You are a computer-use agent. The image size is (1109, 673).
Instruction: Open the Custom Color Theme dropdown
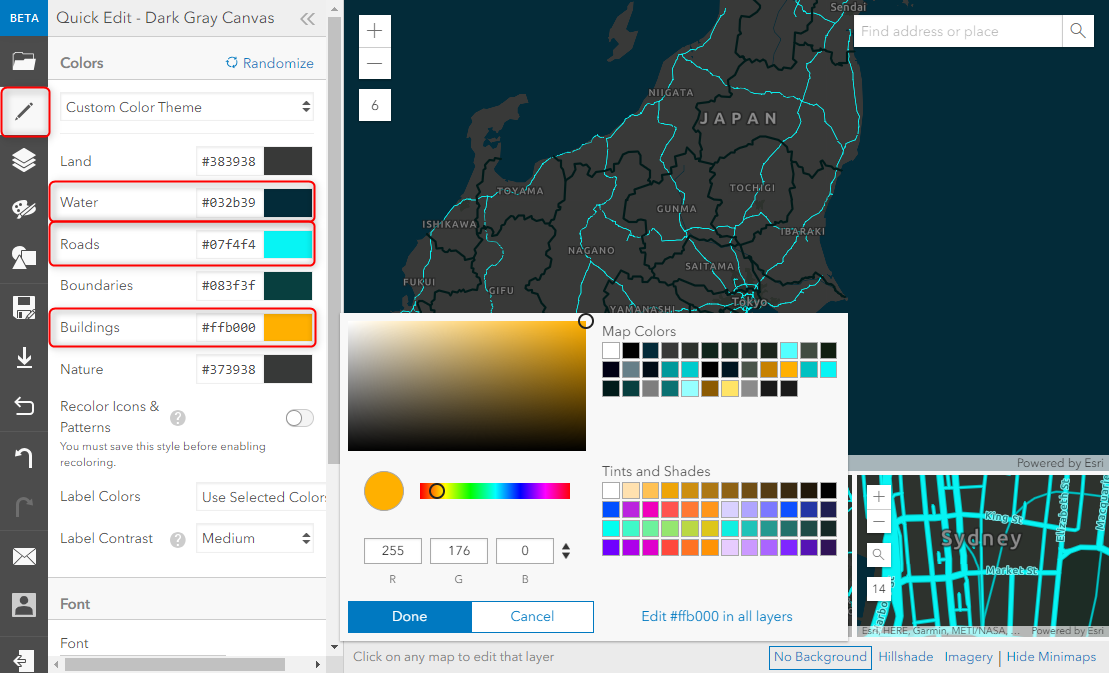tap(187, 107)
